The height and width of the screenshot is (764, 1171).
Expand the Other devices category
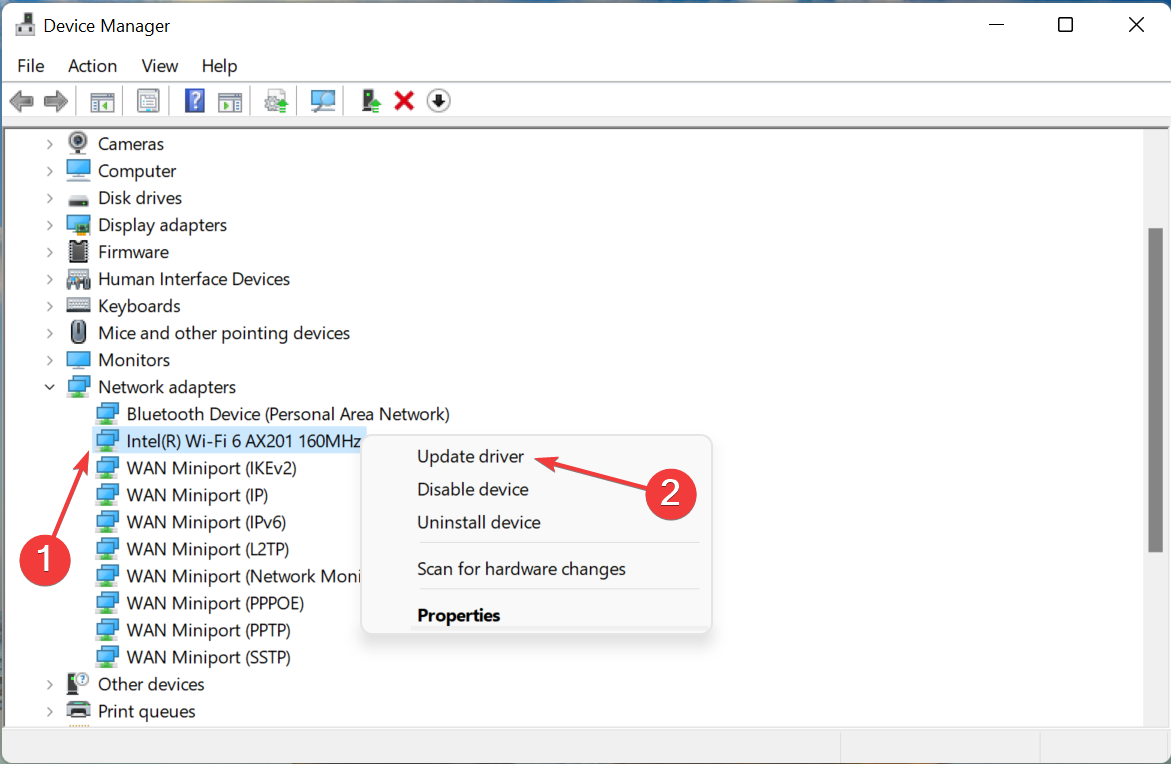pos(49,684)
